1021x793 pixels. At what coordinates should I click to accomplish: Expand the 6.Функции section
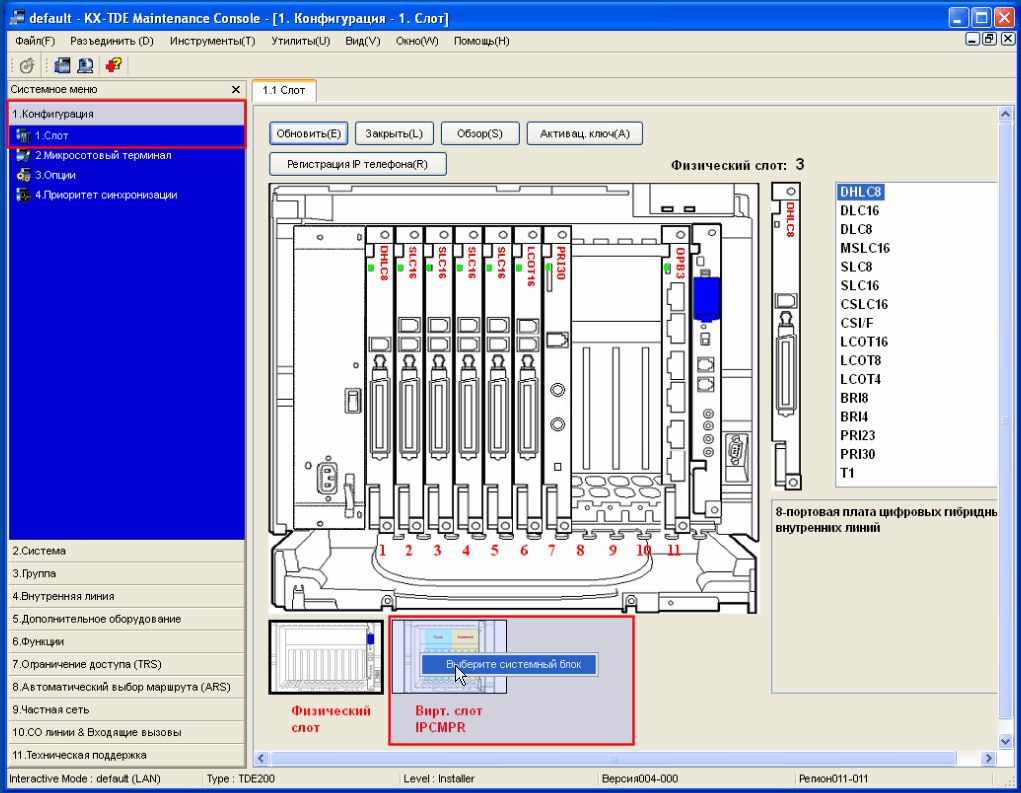[127, 642]
